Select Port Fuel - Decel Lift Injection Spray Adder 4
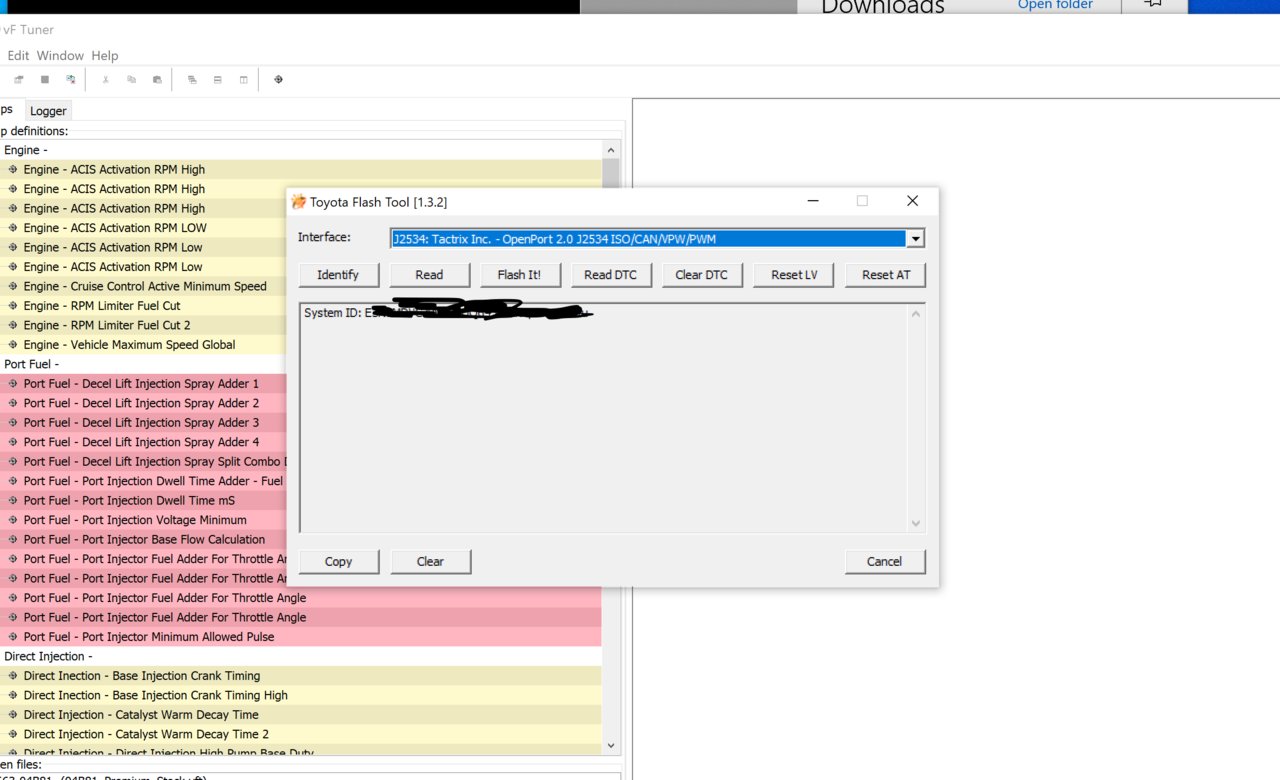The image size is (1280, 780). click(141, 442)
